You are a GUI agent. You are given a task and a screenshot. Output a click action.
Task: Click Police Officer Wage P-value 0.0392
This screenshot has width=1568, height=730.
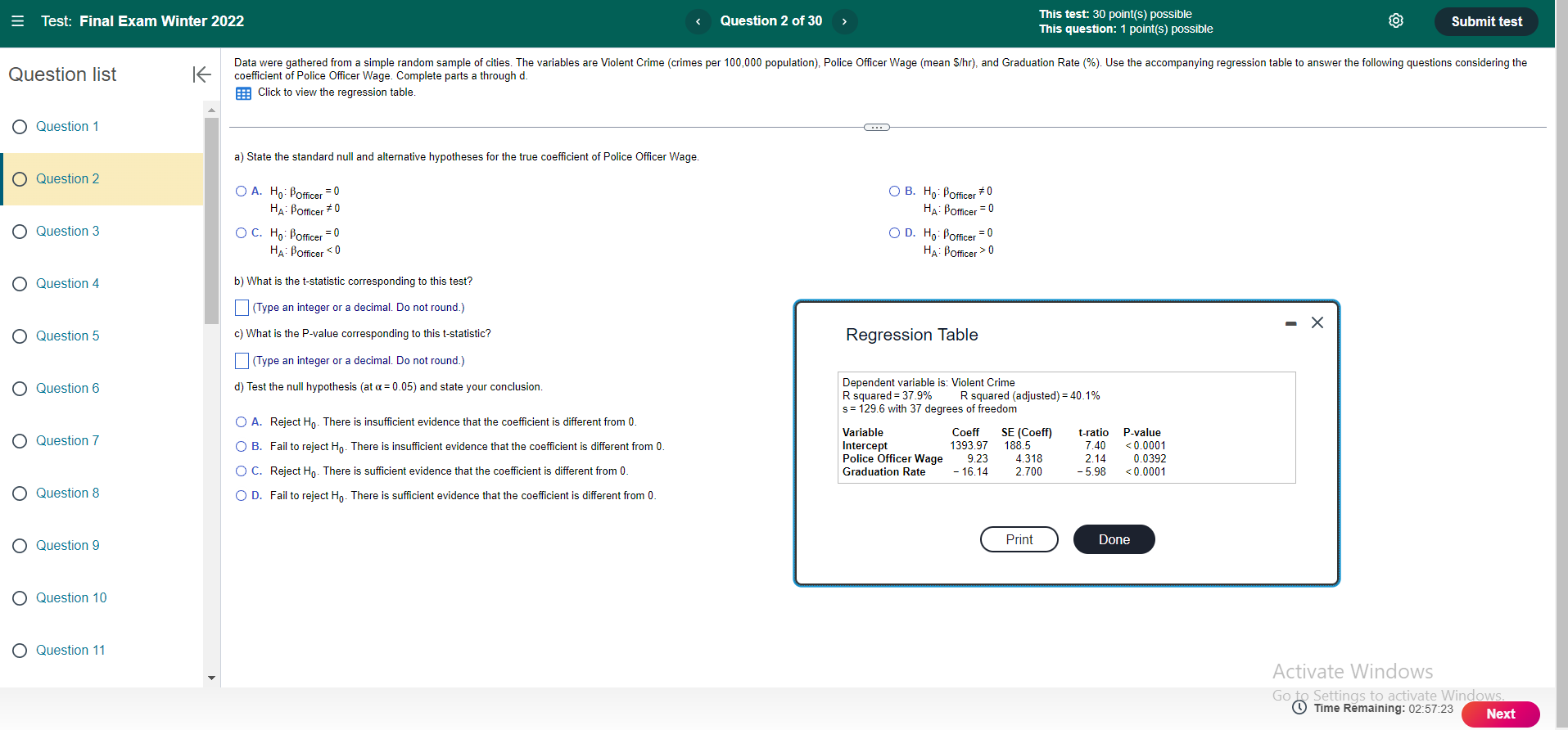tap(1150, 459)
